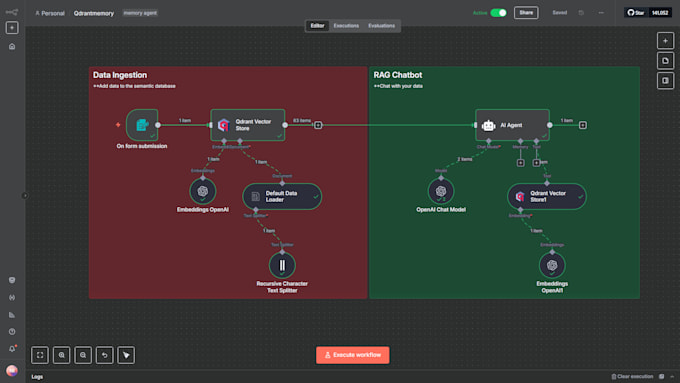Open the OpenAI Chat Model node

(441, 191)
